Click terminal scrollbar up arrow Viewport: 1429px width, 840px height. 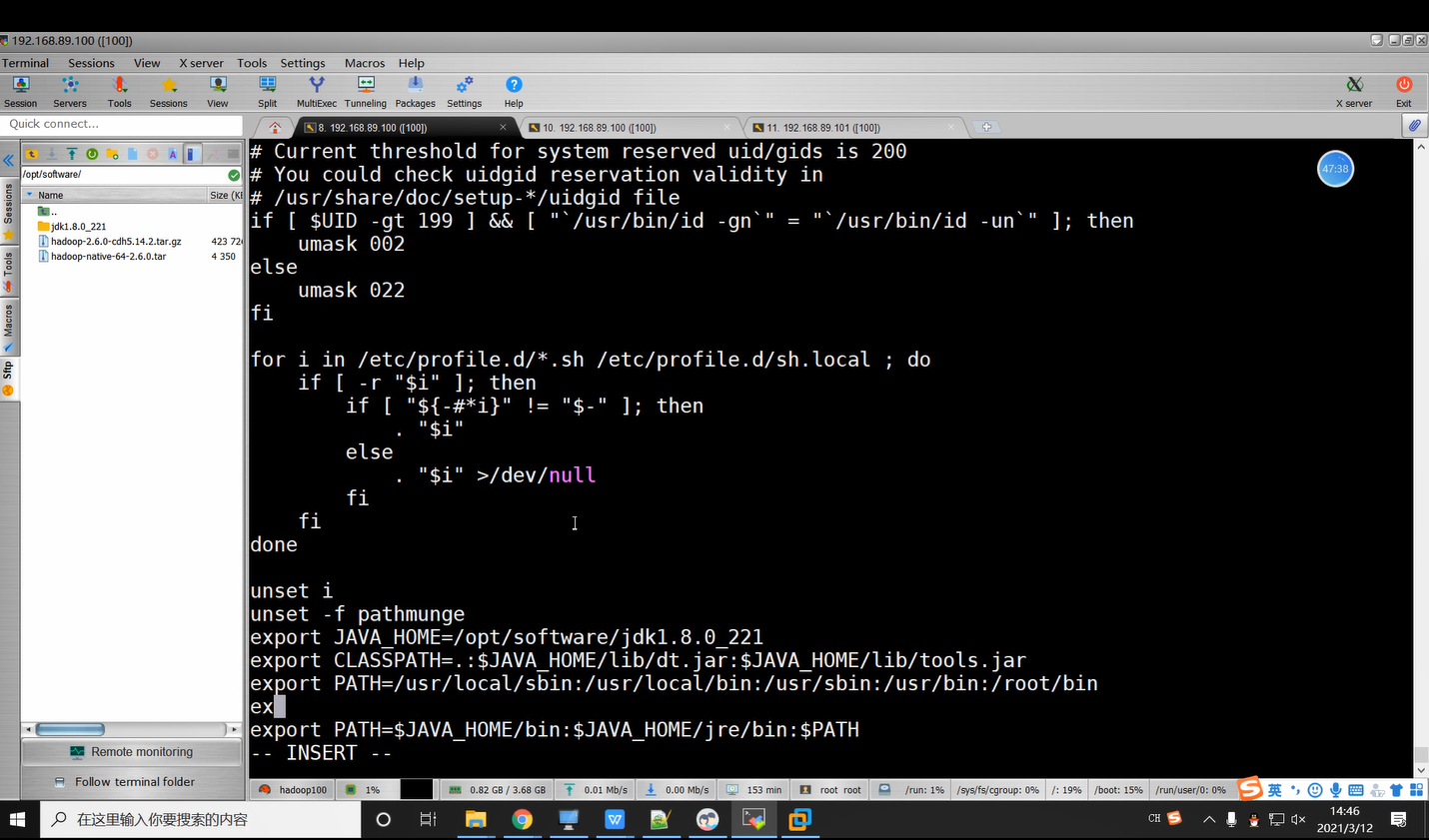click(x=1421, y=147)
